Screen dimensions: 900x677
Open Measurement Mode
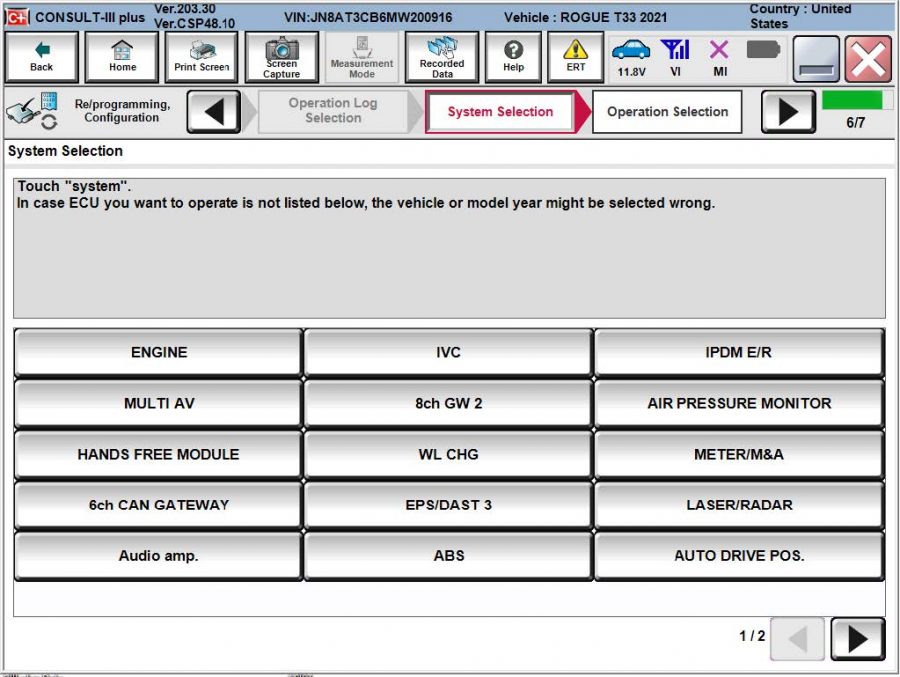(361, 56)
